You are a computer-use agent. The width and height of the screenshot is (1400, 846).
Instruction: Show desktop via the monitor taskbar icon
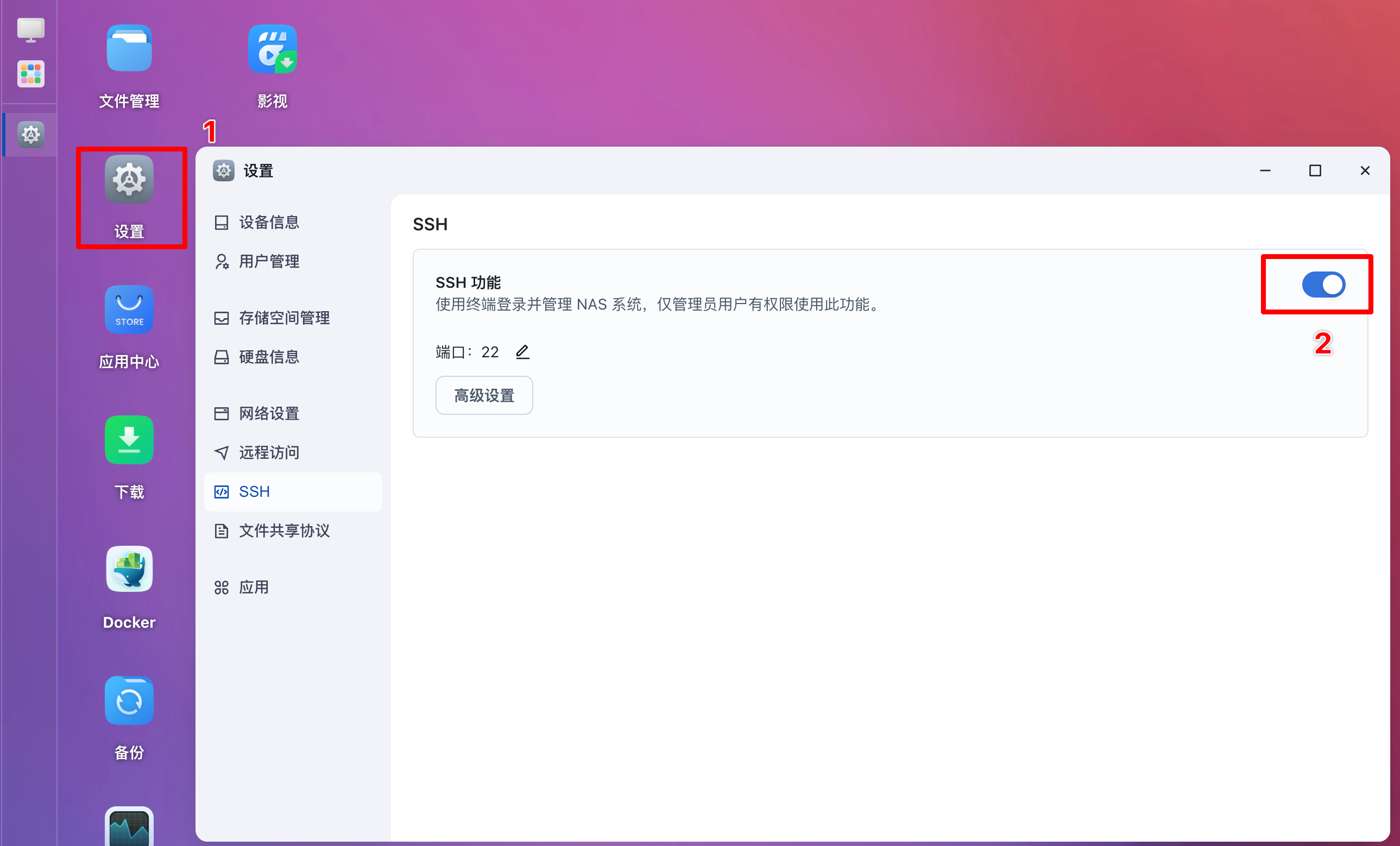pos(30,29)
